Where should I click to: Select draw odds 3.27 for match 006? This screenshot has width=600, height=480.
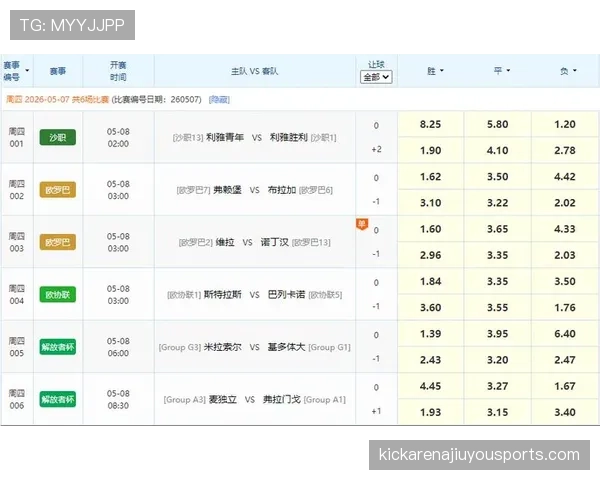tap(497, 387)
